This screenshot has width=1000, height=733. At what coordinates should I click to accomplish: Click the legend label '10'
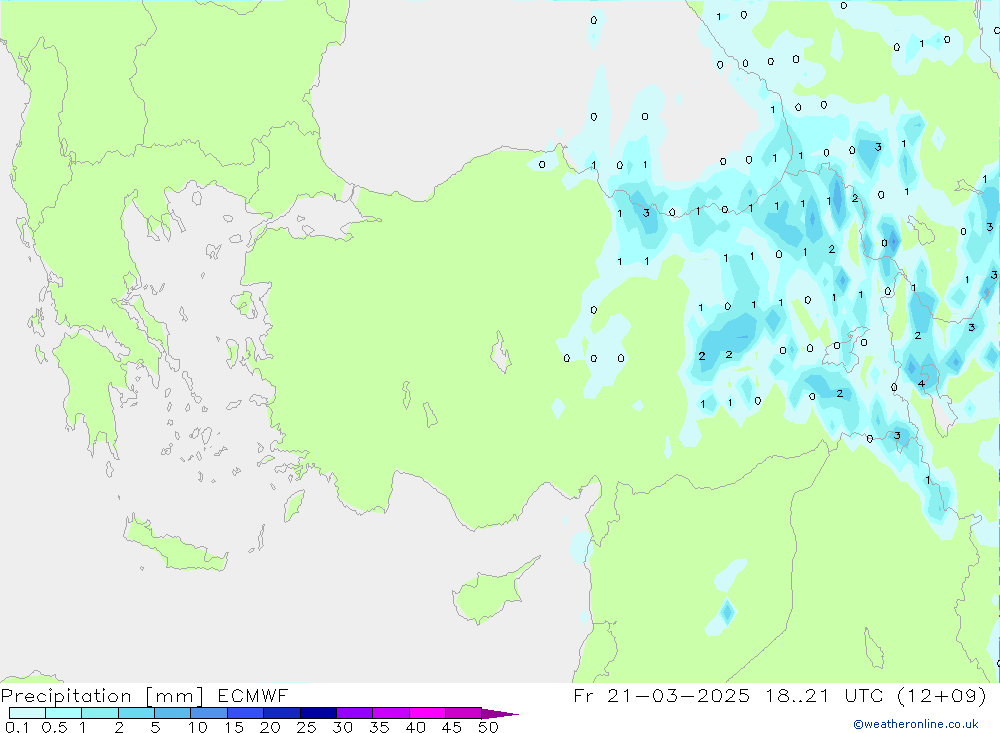click(x=198, y=727)
